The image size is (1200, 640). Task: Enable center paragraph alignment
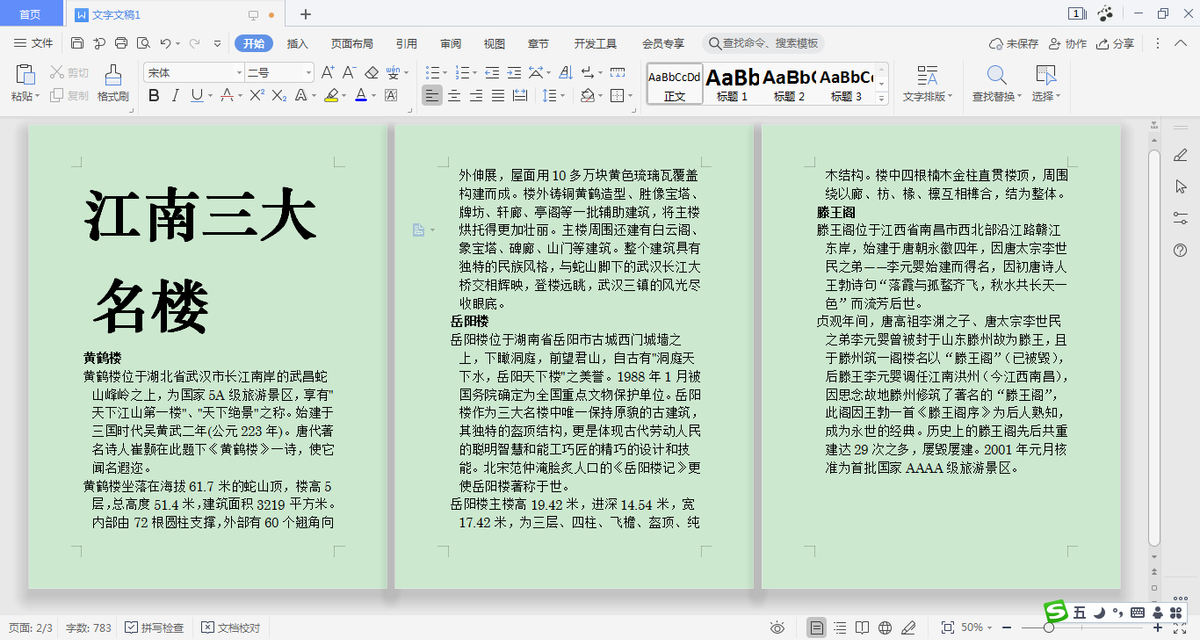(454, 94)
